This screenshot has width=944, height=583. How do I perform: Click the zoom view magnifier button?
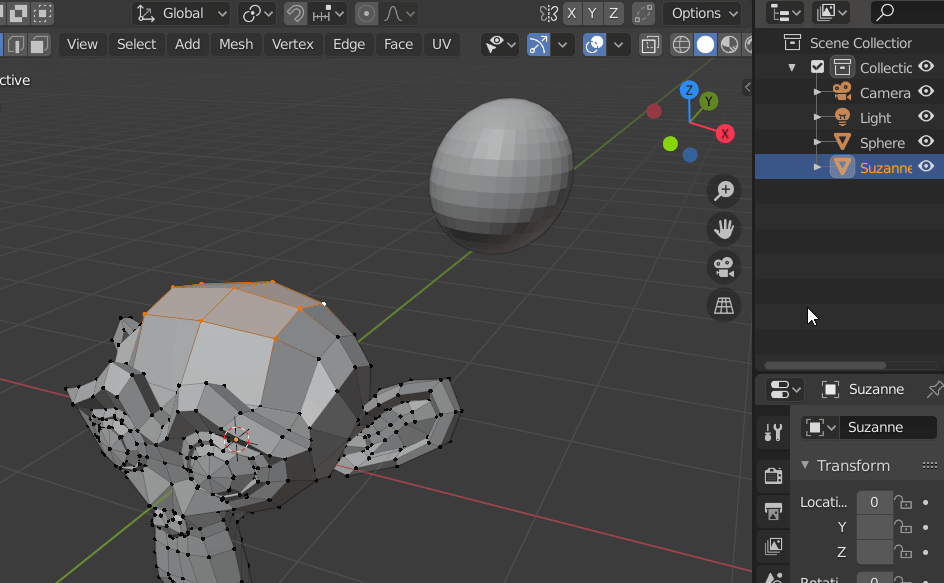[724, 190]
